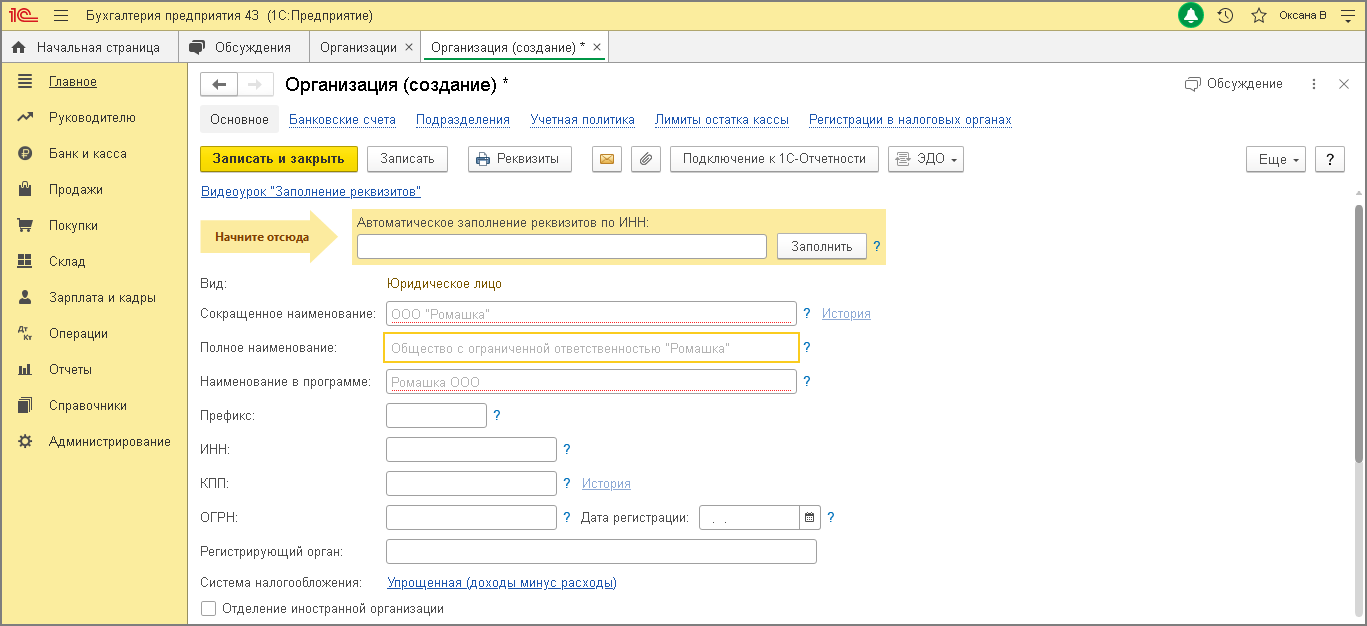Viewport: 1367px width, 626px height.
Task: Click the Записать и закрыть button
Action: (x=278, y=159)
